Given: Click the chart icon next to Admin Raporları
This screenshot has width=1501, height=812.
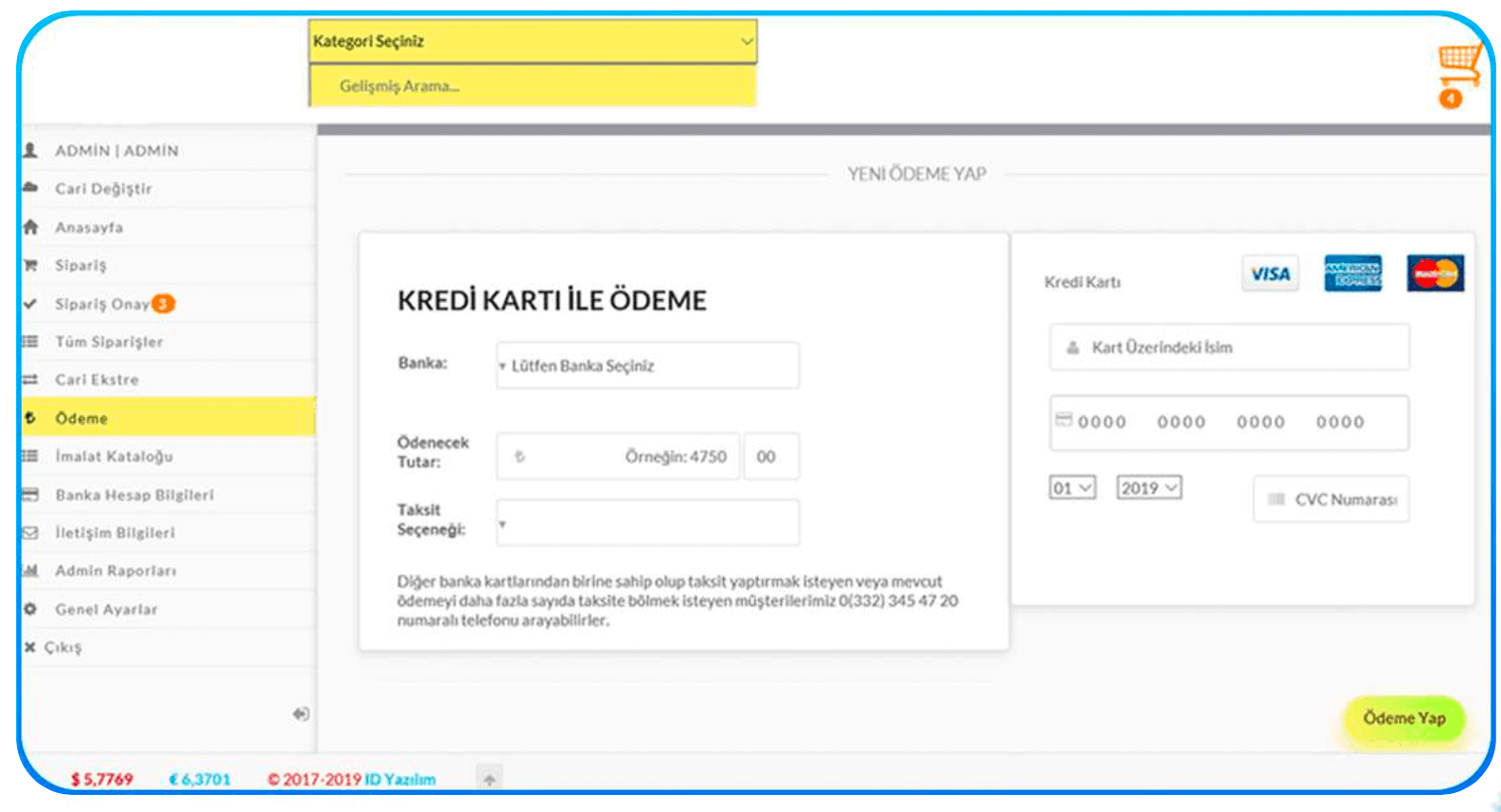Looking at the screenshot, I should pos(30,571).
